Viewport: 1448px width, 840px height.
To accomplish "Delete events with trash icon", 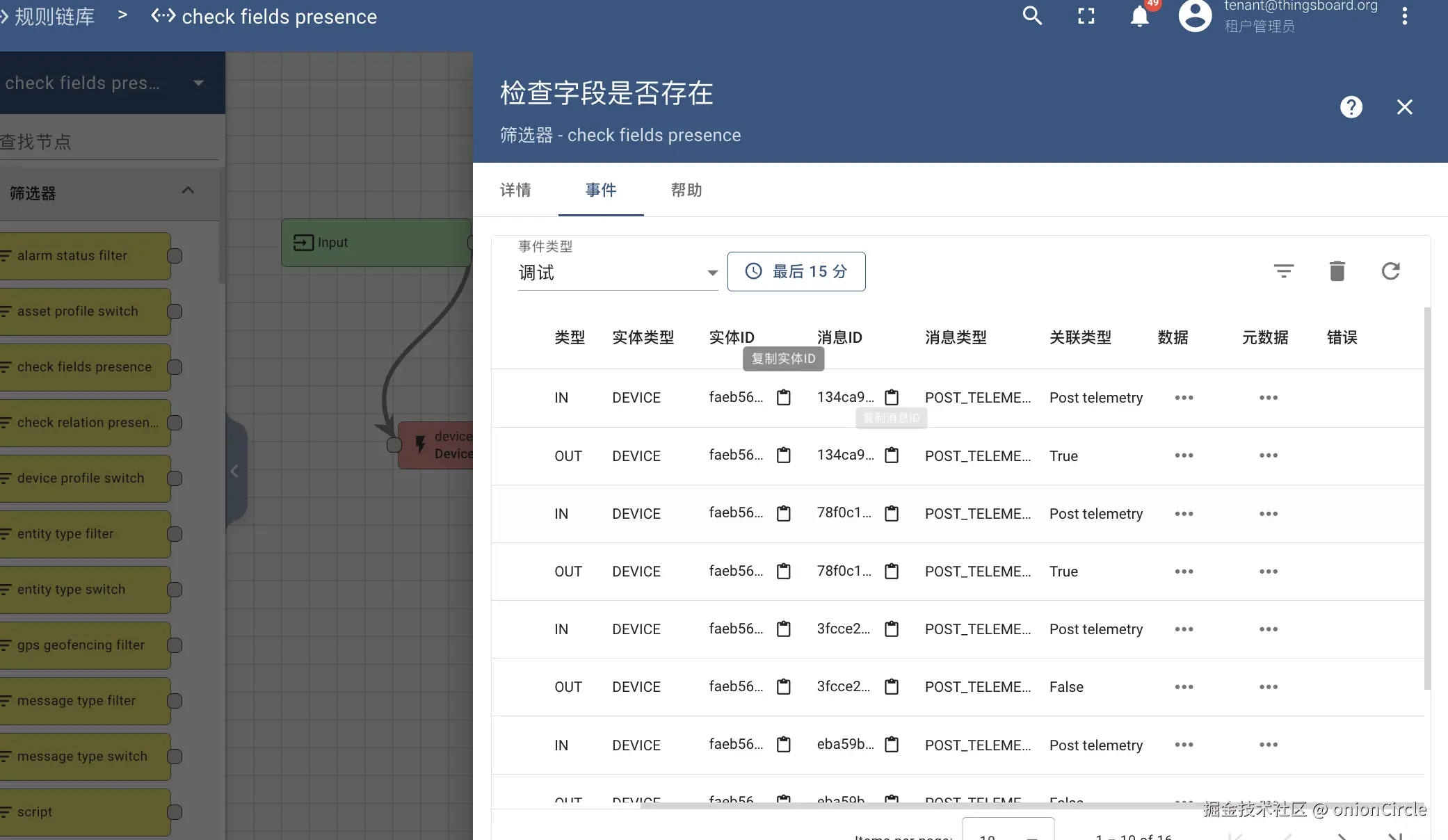I will 1337,271.
